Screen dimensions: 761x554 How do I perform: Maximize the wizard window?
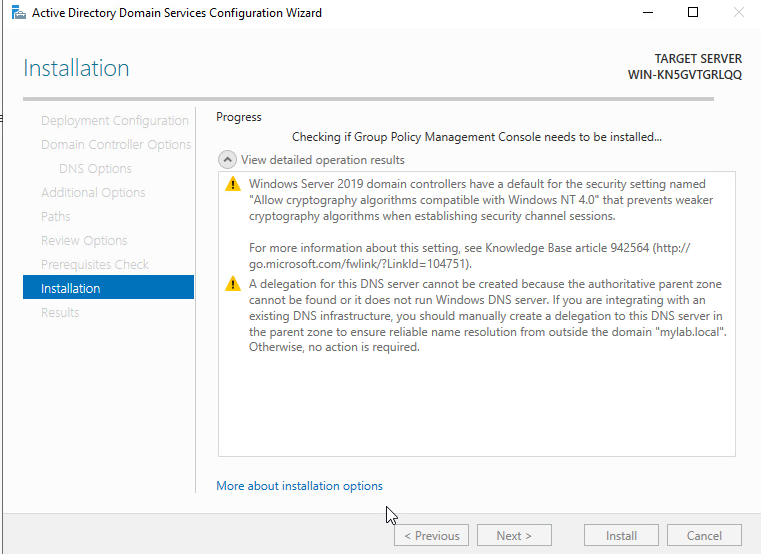pyautogui.click(x=693, y=13)
